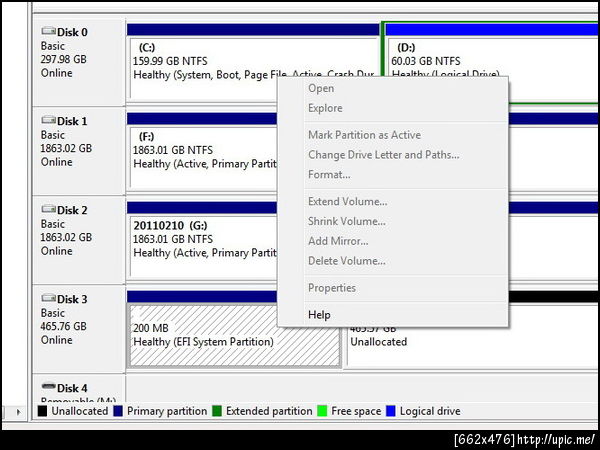This screenshot has width=600, height=450.
Task: Click the Disk 3 Basic type label
Action: [x=53, y=313]
